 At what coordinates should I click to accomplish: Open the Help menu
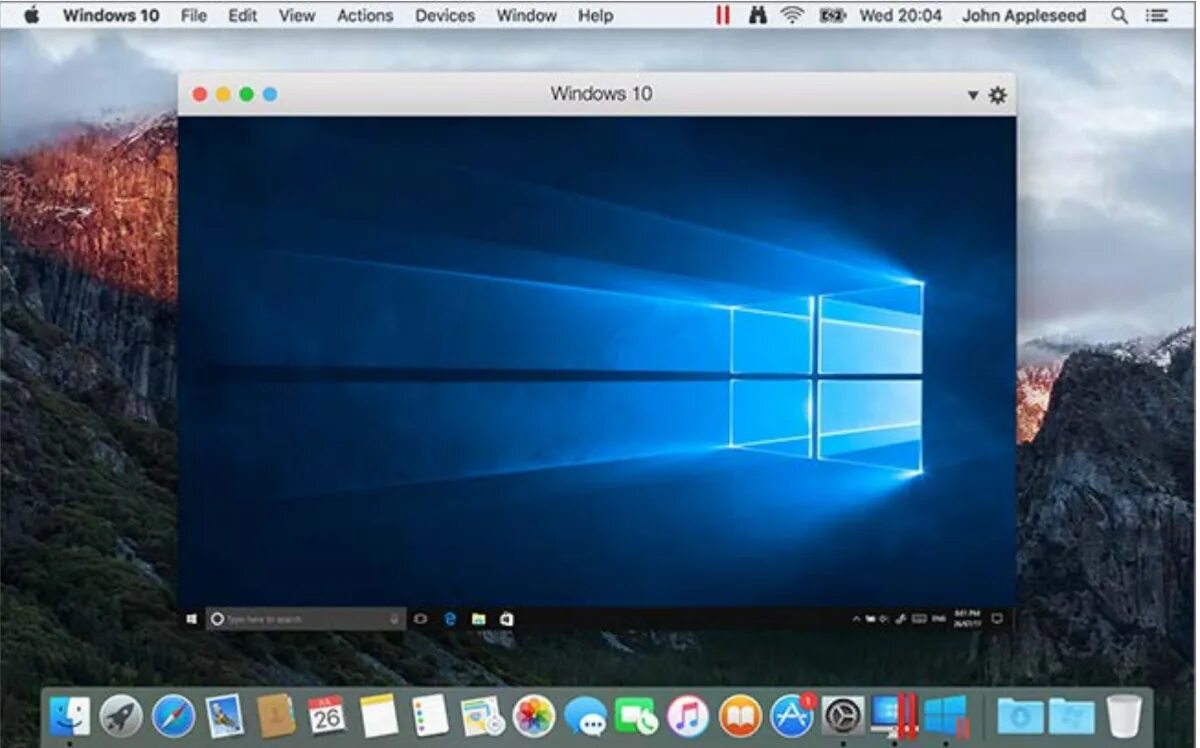pyautogui.click(x=595, y=15)
